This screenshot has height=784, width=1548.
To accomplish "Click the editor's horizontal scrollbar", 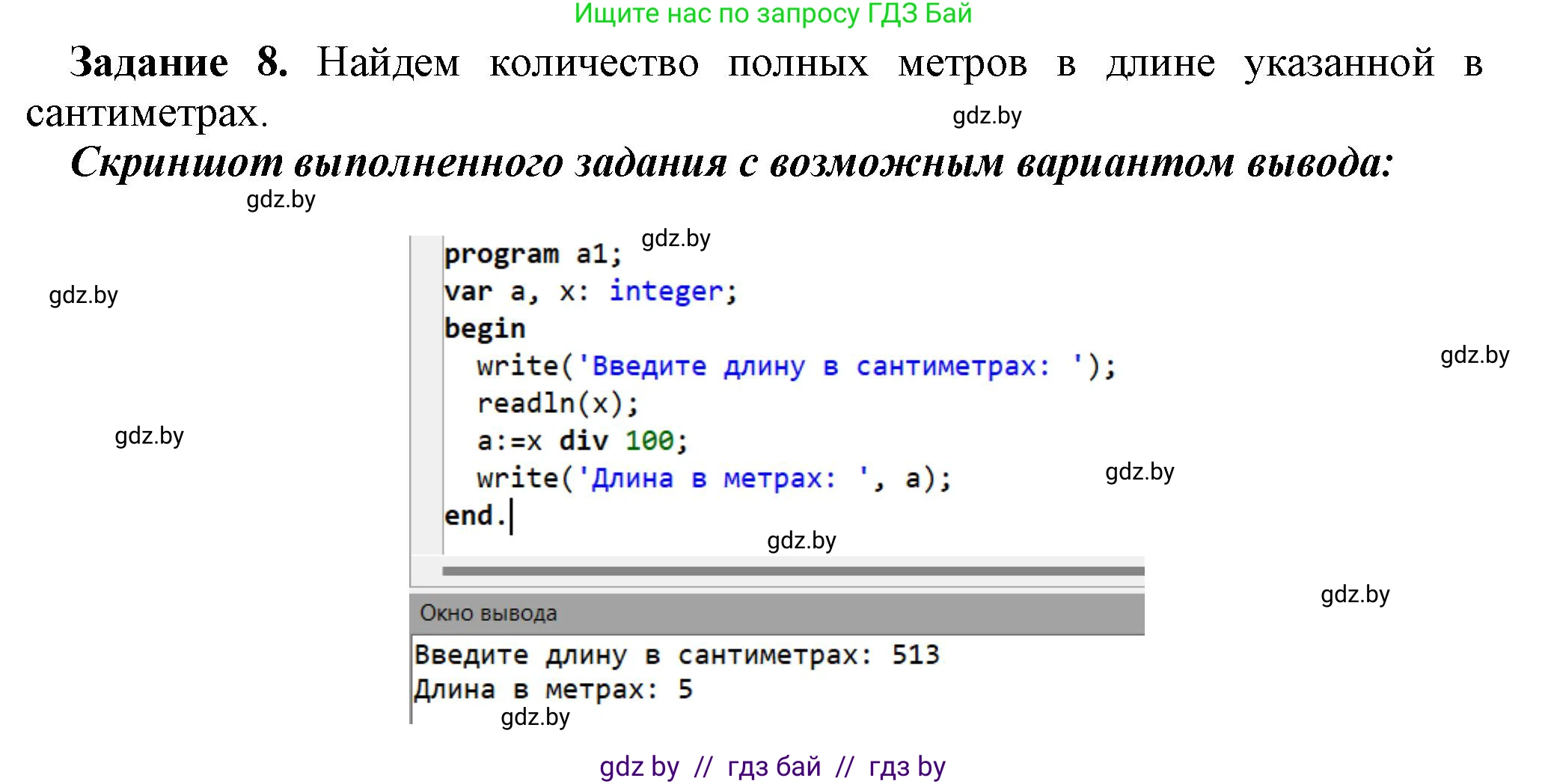I will pos(792,571).
